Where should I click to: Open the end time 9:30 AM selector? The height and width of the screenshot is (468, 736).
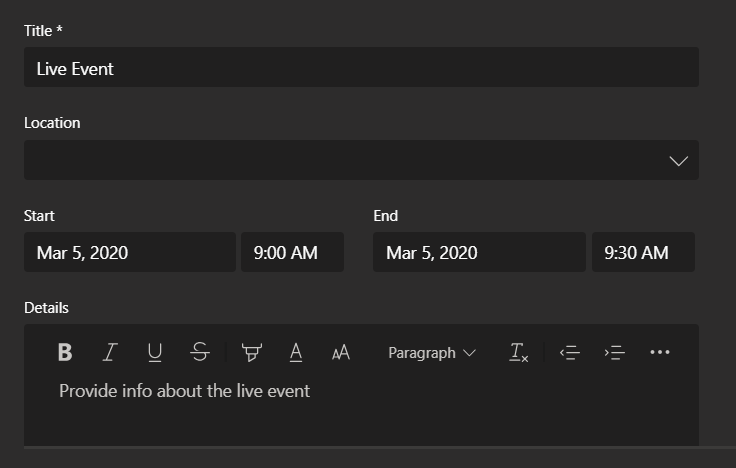pos(643,252)
